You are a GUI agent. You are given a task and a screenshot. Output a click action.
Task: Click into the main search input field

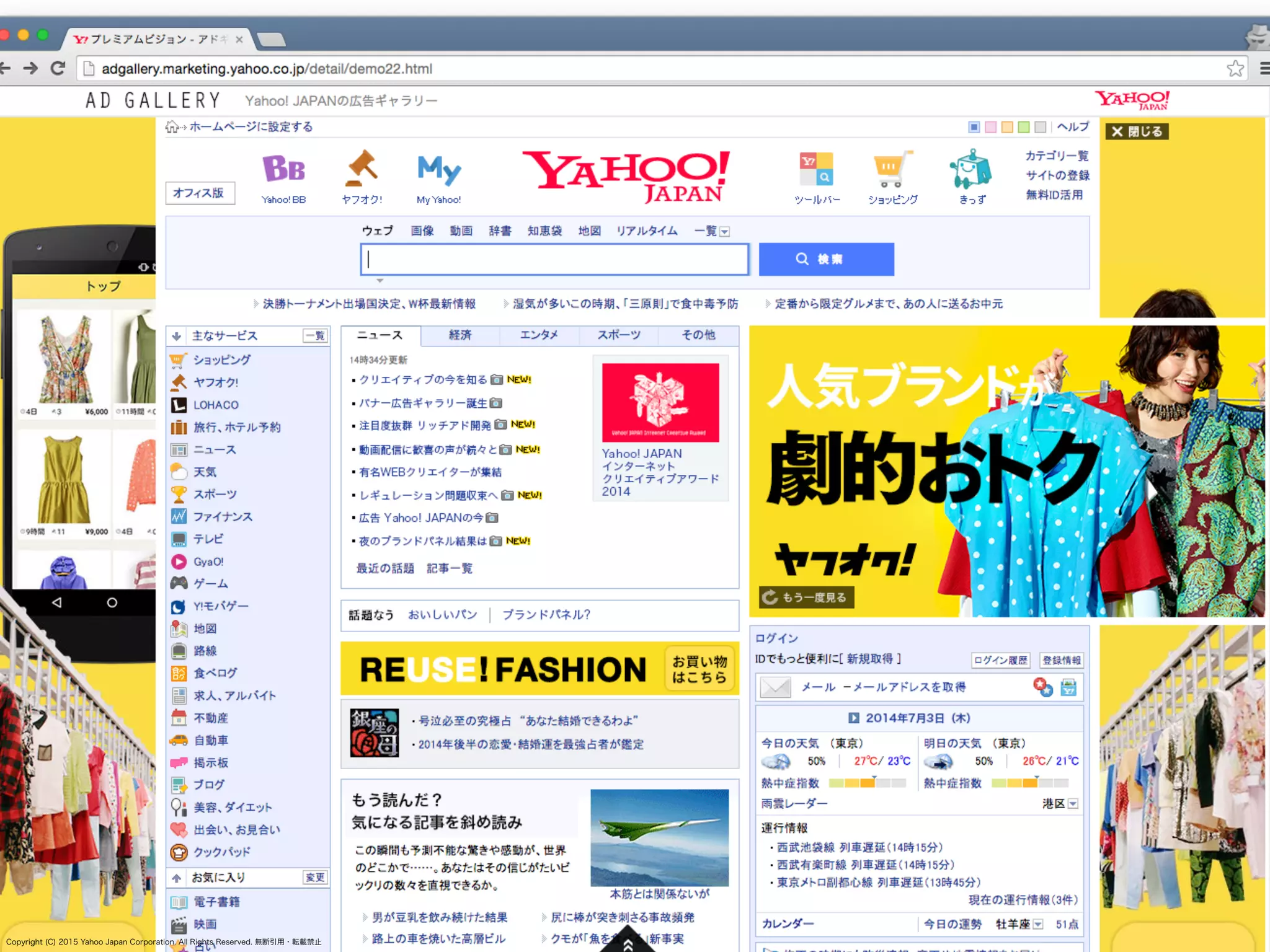click(x=554, y=259)
